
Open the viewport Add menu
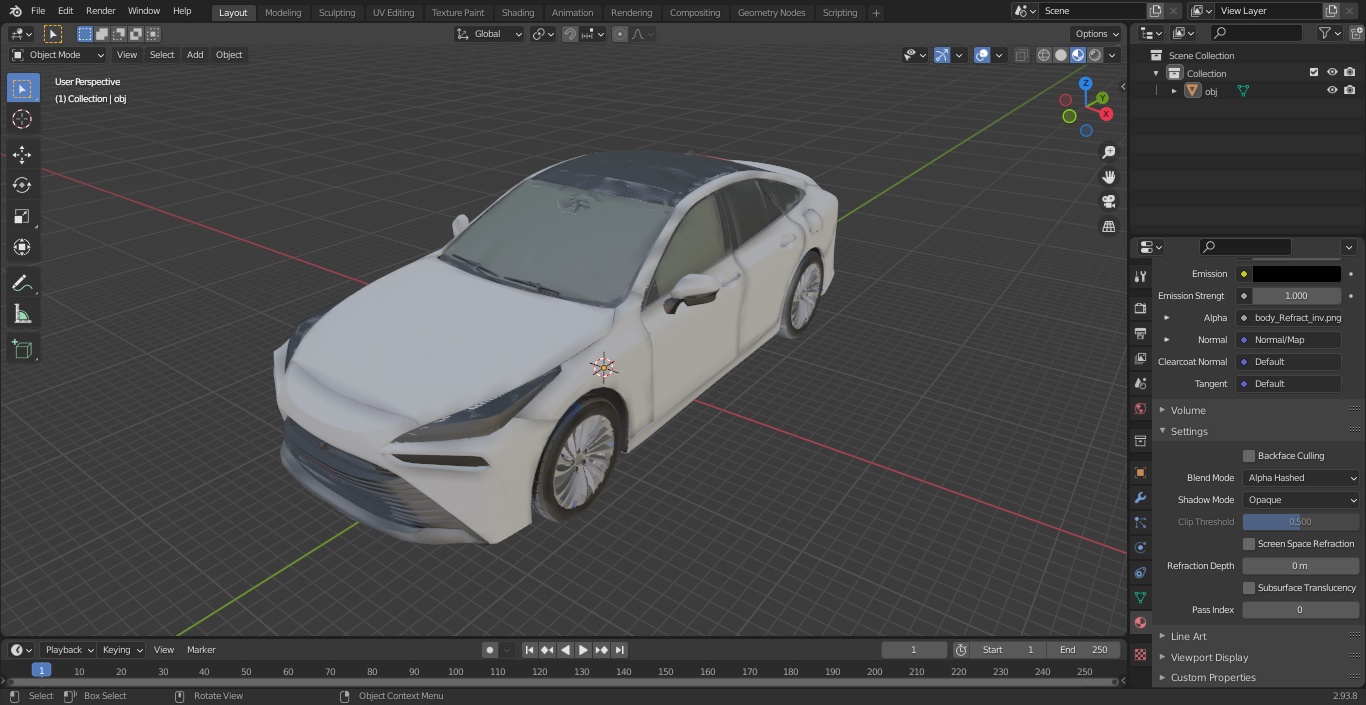click(x=195, y=55)
